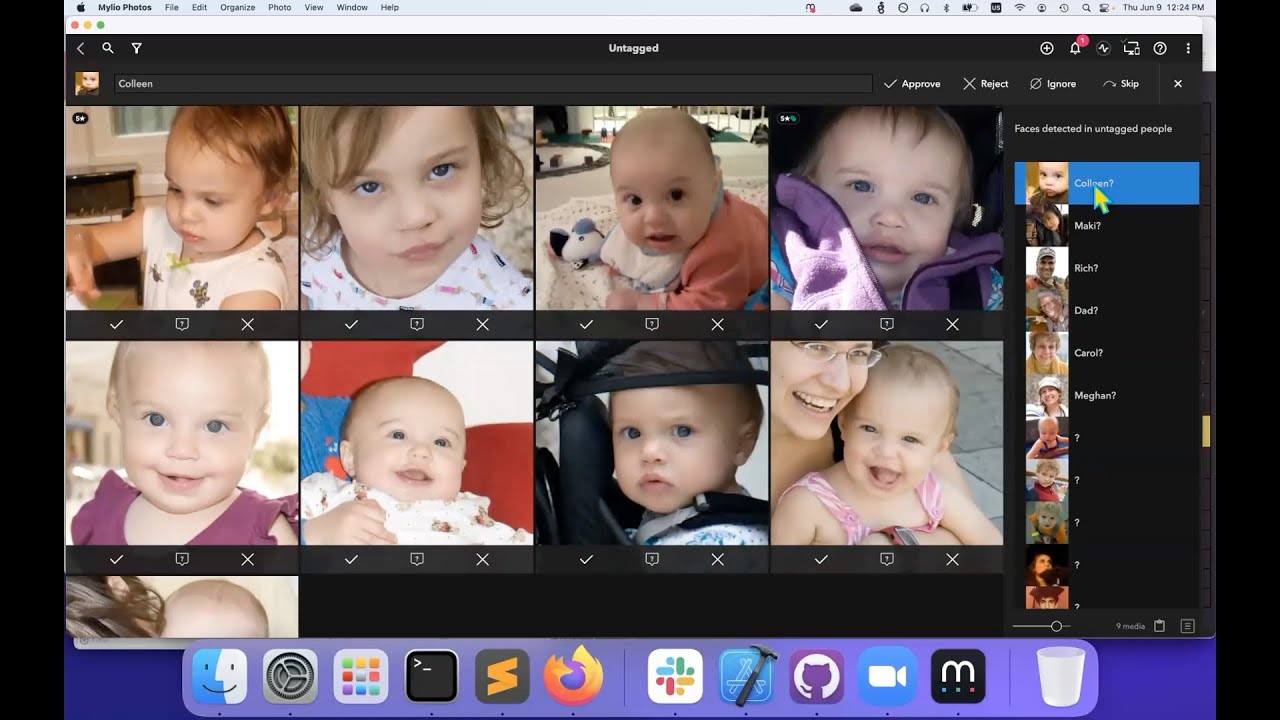This screenshot has width=1280, height=720.
Task: Open the Edit menu
Action: tap(200, 7)
